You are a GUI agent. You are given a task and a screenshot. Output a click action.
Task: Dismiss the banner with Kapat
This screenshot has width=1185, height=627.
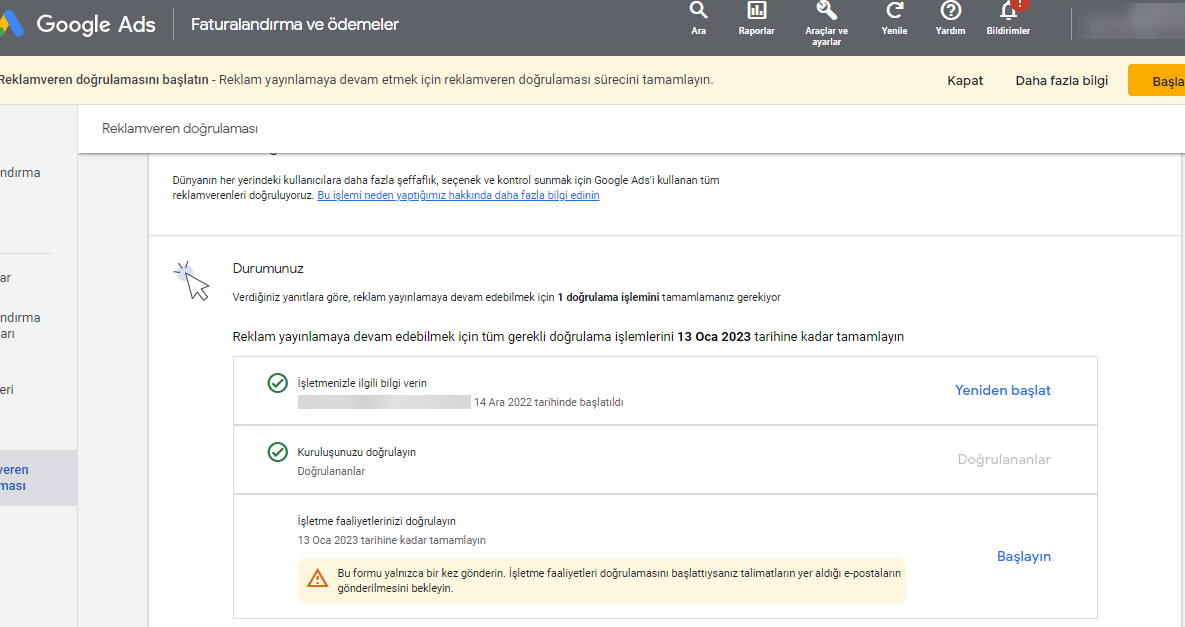pos(965,81)
